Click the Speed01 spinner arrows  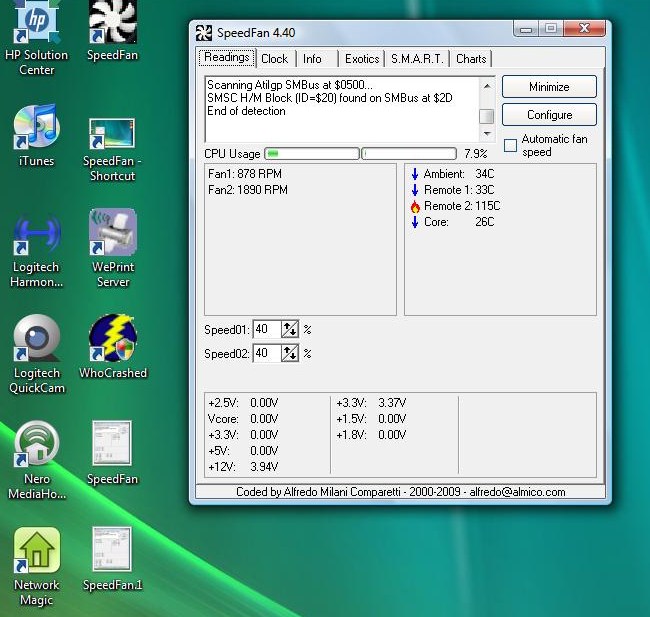coord(290,330)
